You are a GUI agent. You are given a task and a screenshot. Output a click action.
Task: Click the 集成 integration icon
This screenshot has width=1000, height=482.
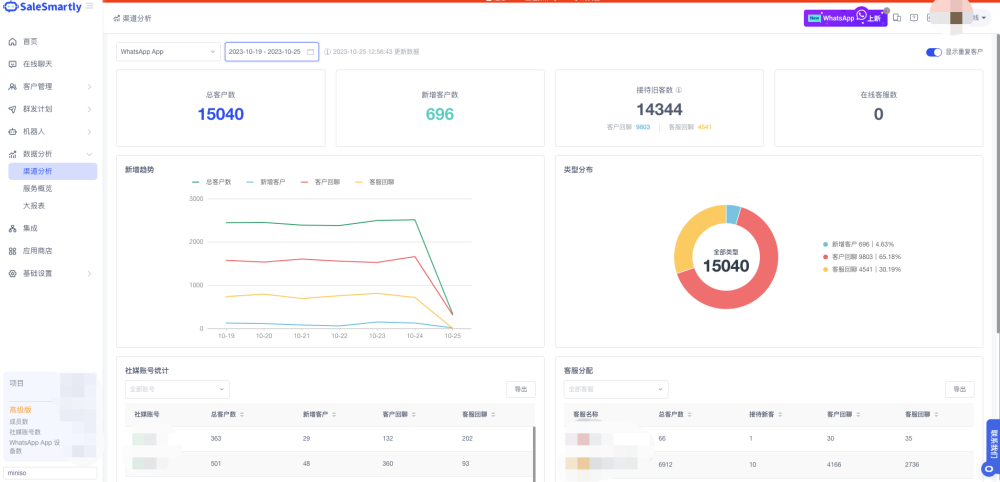click(12, 228)
